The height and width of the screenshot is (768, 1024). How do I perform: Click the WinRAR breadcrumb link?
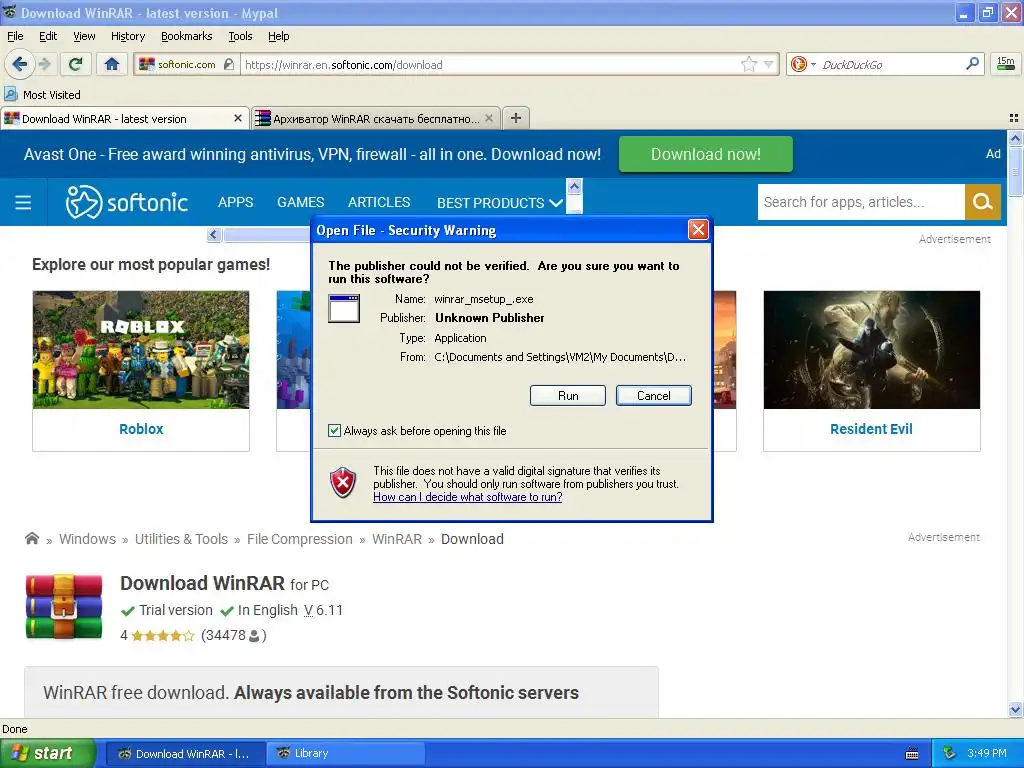tap(396, 539)
